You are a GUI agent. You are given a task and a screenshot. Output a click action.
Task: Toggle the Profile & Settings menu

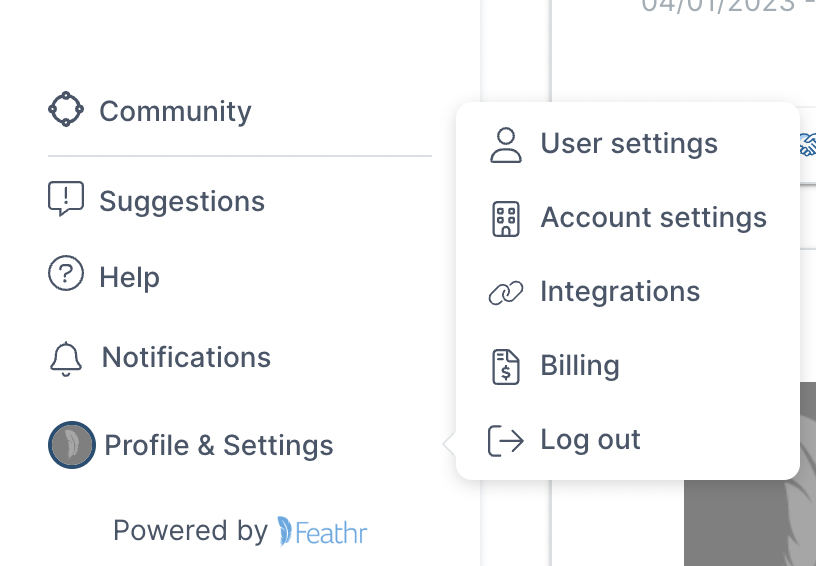(219, 445)
